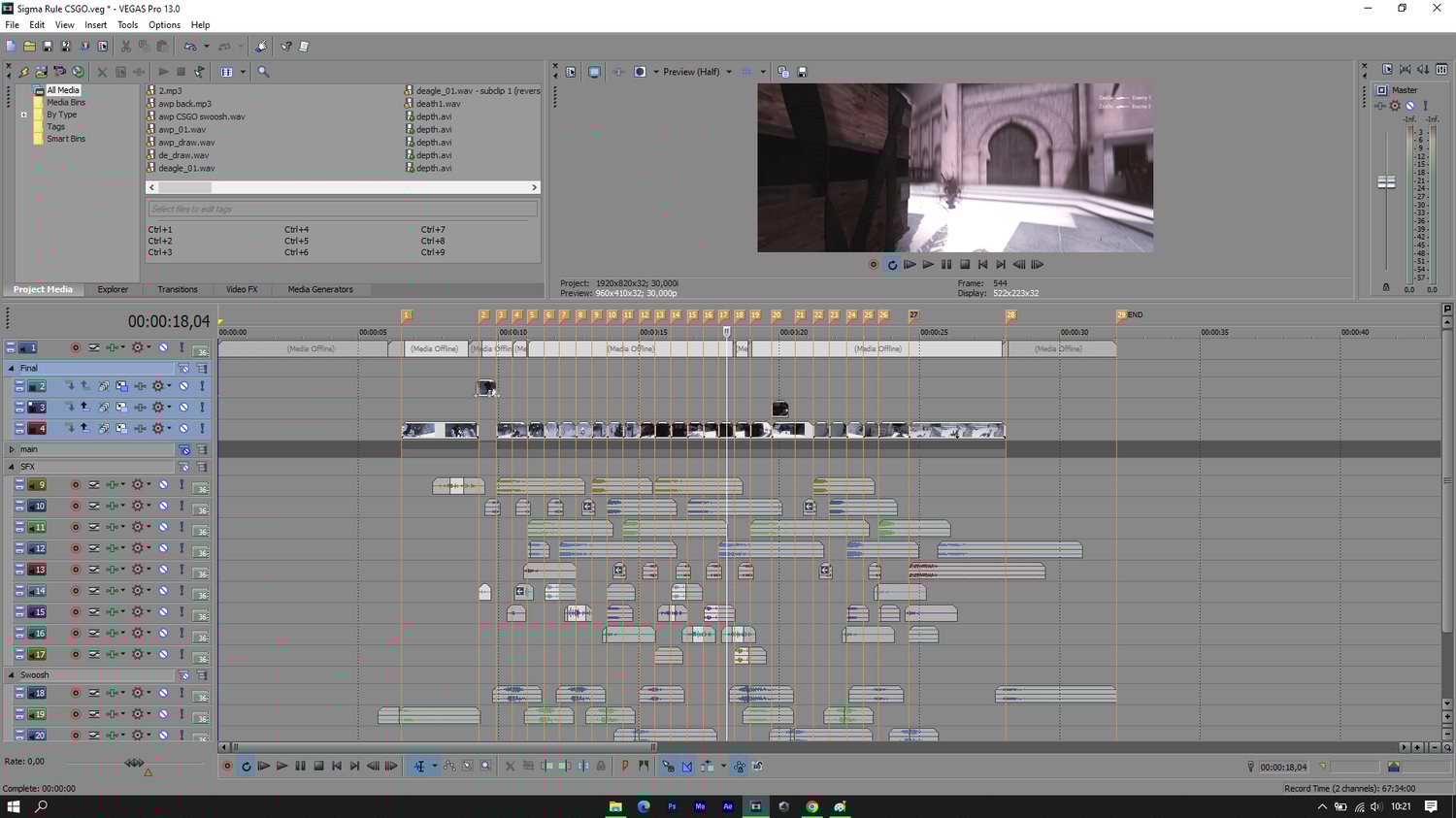Click the Play button under the video preview
The width and height of the screenshot is (1456, 818).
coord(928,265)
